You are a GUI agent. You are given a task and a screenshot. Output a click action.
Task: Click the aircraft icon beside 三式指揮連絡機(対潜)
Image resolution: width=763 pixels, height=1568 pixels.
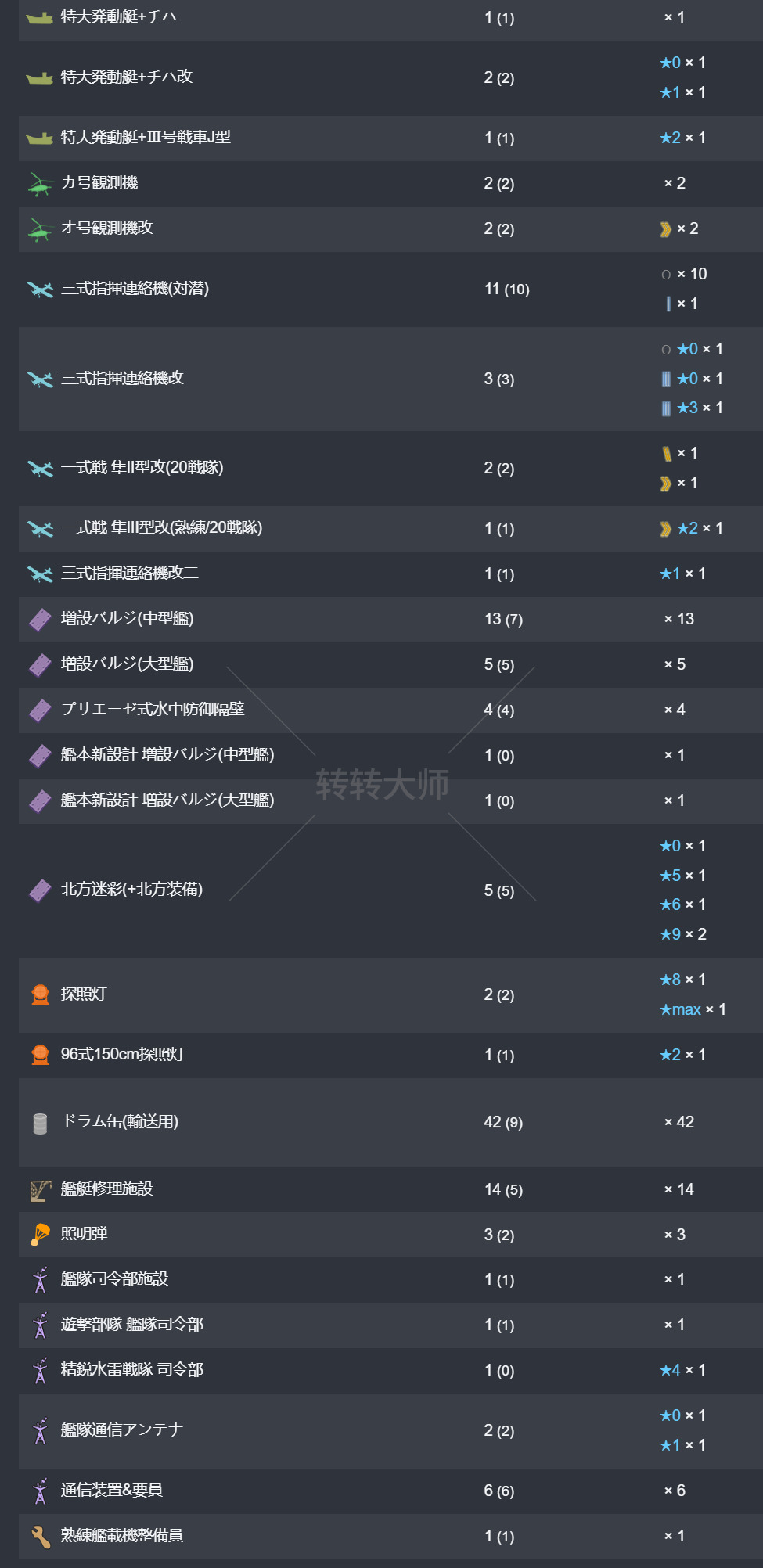click(x=40, y=290)
